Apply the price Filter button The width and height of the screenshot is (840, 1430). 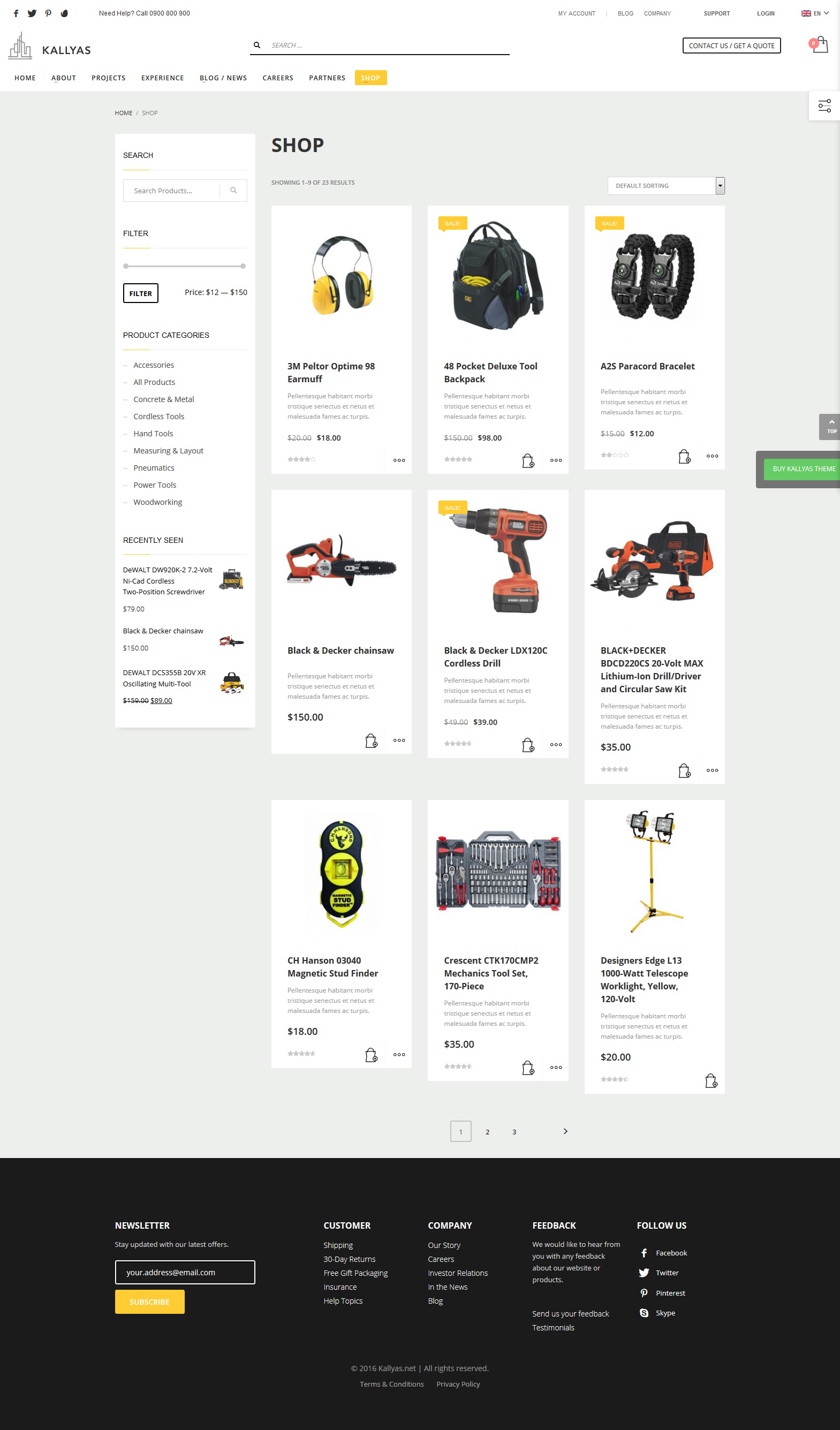[x=141, y=293]
